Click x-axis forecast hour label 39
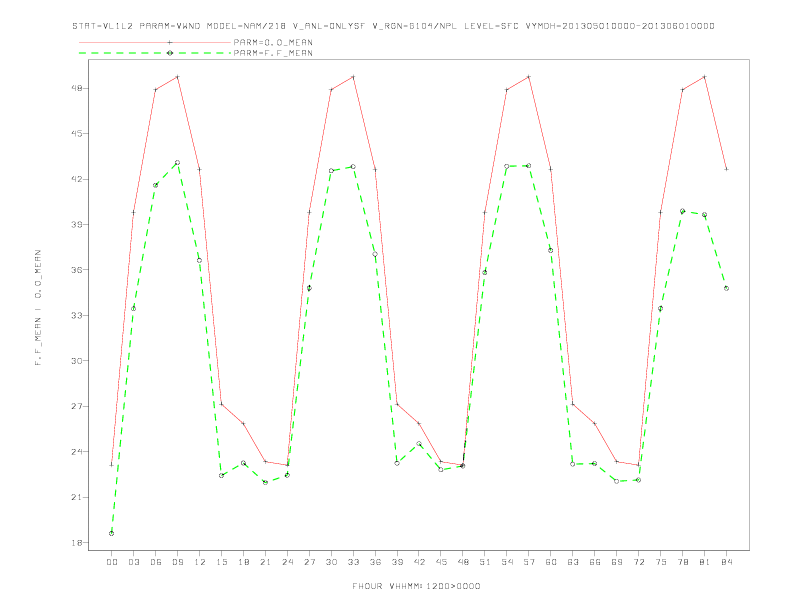Viewport: 792px width, 612px height. [x=397, y=562]
